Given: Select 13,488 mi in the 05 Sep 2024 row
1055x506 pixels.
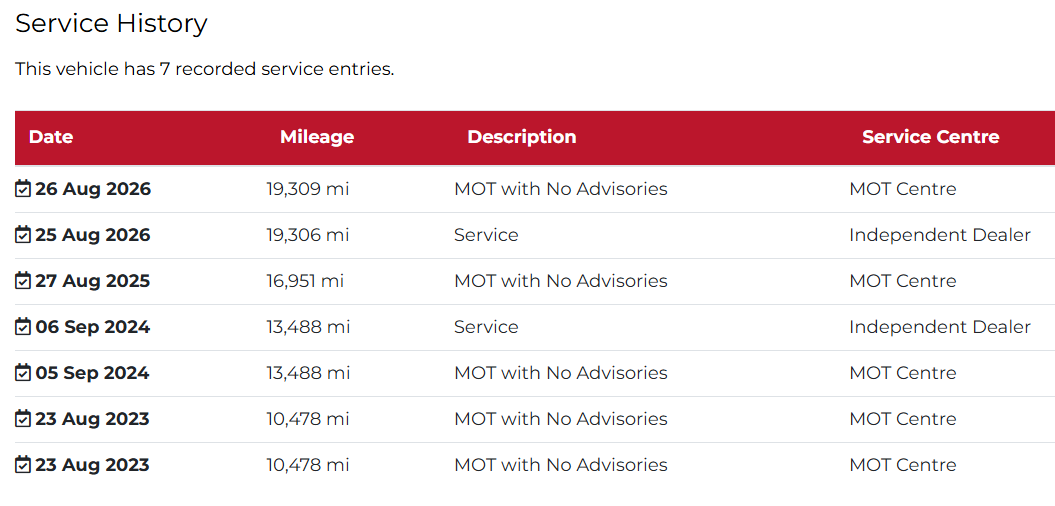Looking at the screenshot, I should click(308, 373).
